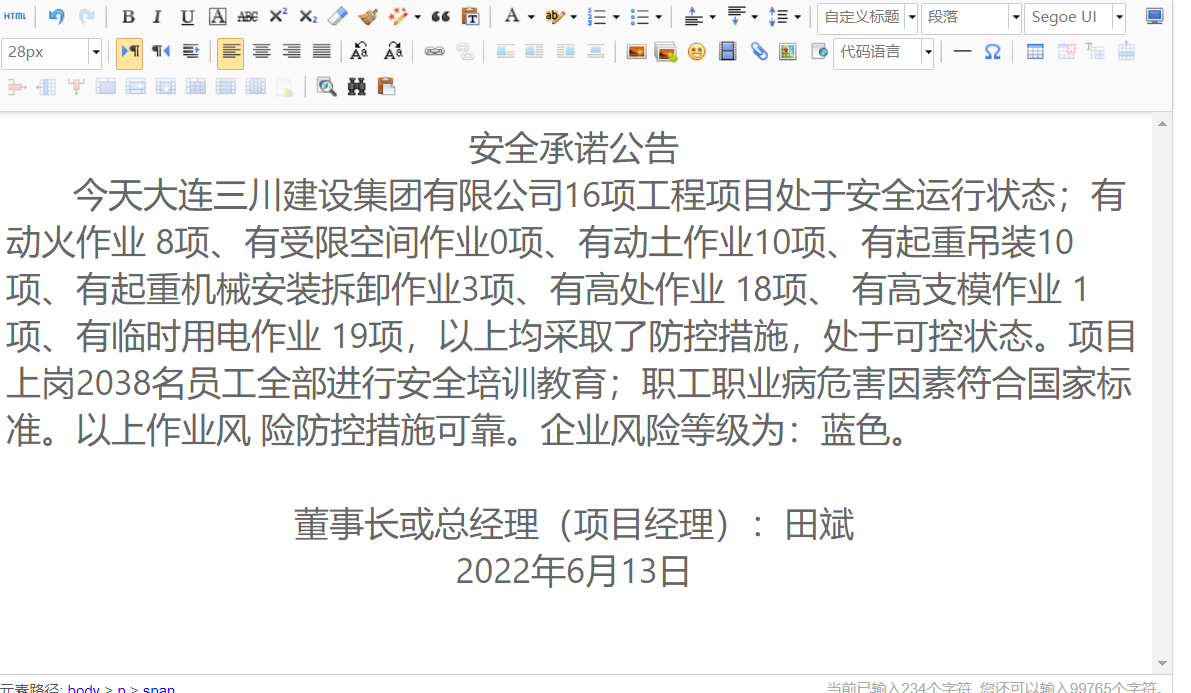The height and width of the screenshot is (693, 1191).
Task: Insert an iframe
Action: (x=818, y=51)
